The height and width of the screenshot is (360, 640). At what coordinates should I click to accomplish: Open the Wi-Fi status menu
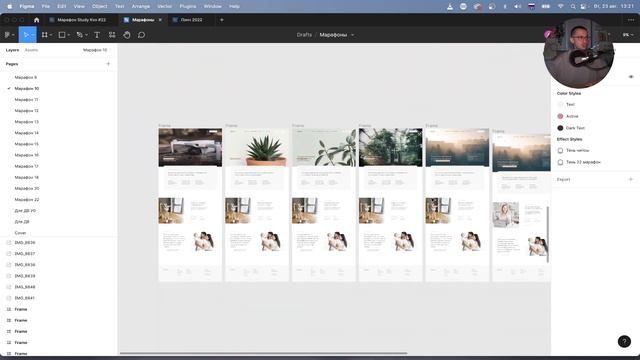click(561, 7)
